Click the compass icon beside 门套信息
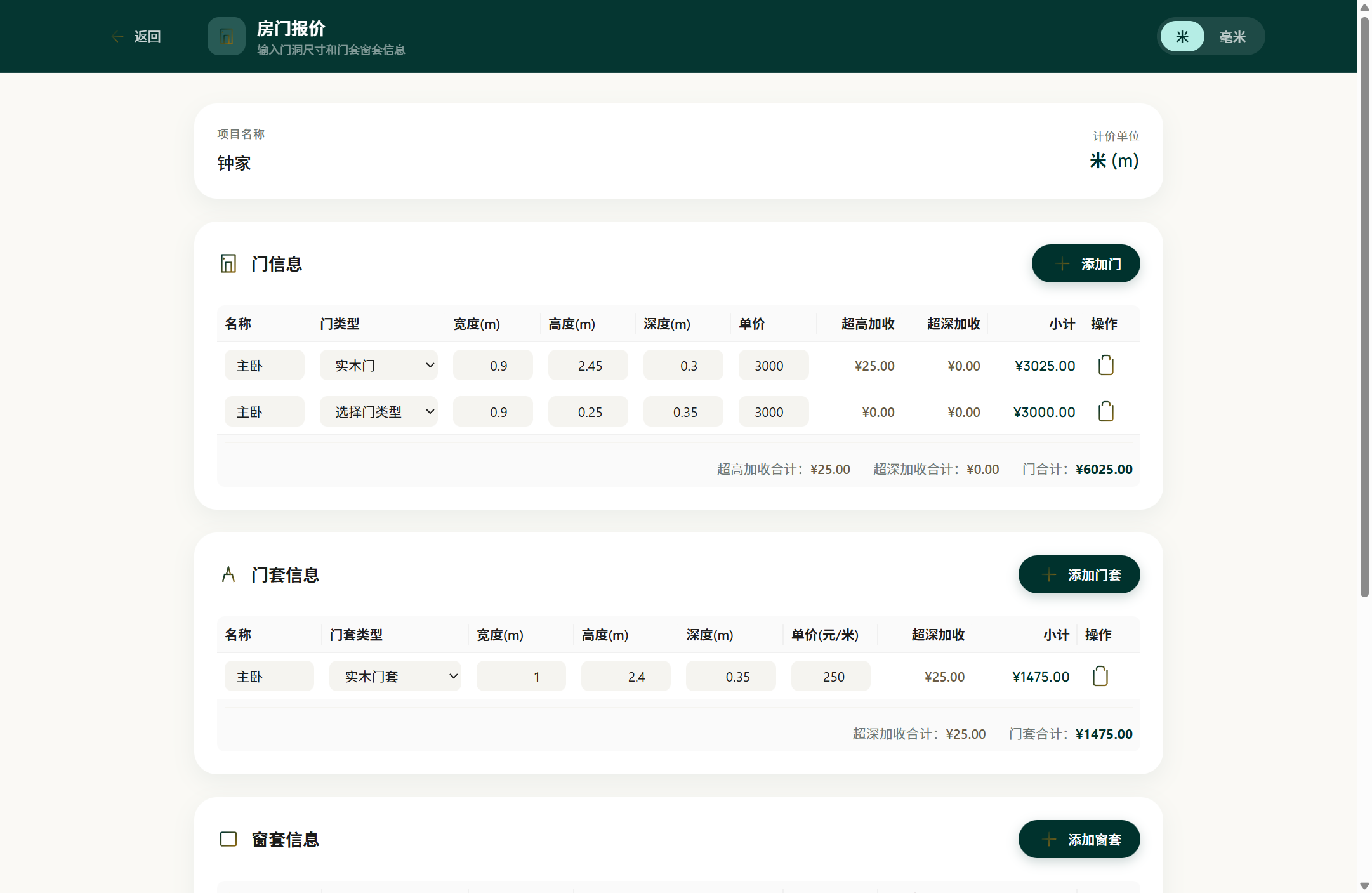The image size is (1372, 893). pyautogui.click(x=228, y=574)
